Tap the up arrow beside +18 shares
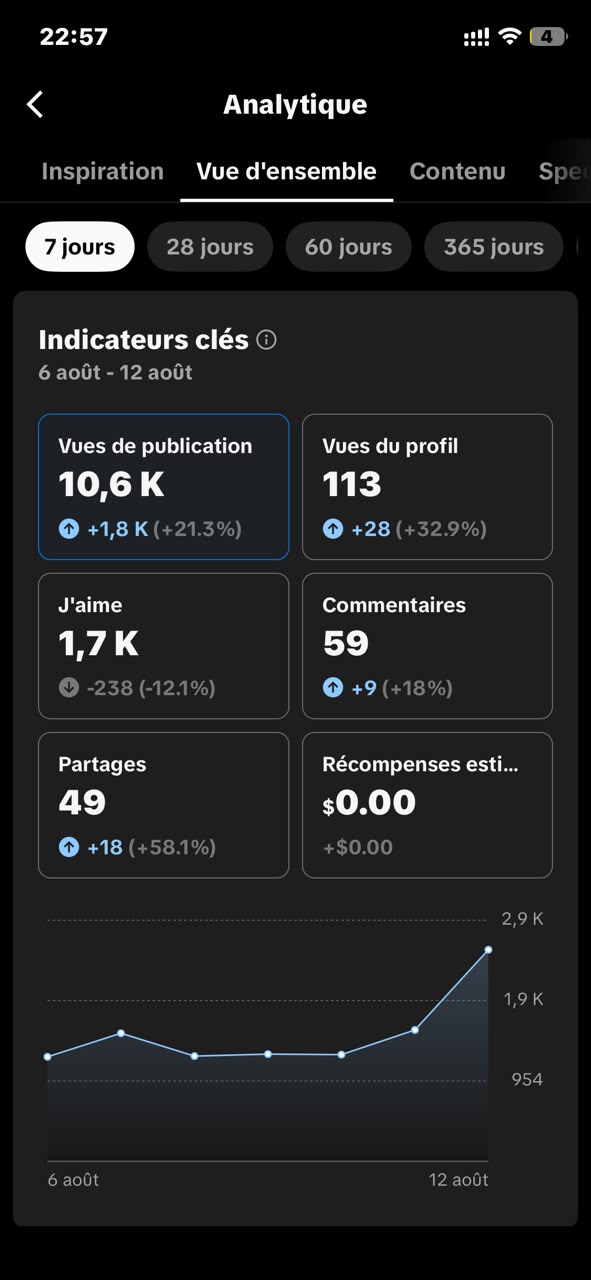 click(68, 847)
